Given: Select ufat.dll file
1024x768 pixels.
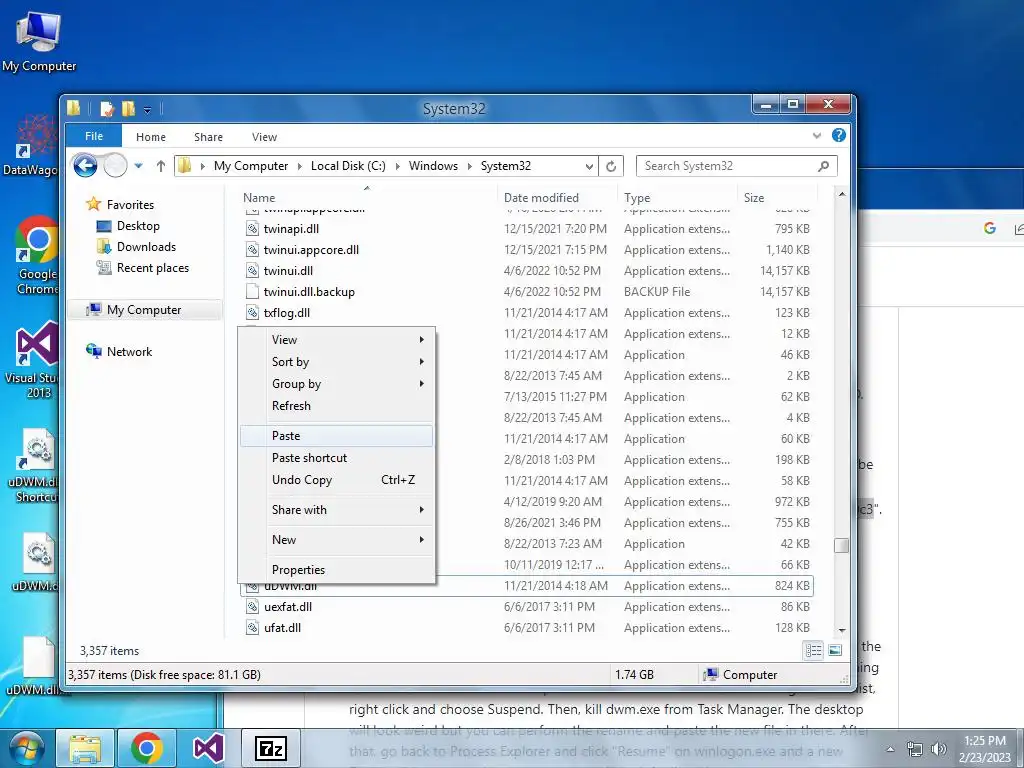Looking at the screenshot, I should click(528, 628).
